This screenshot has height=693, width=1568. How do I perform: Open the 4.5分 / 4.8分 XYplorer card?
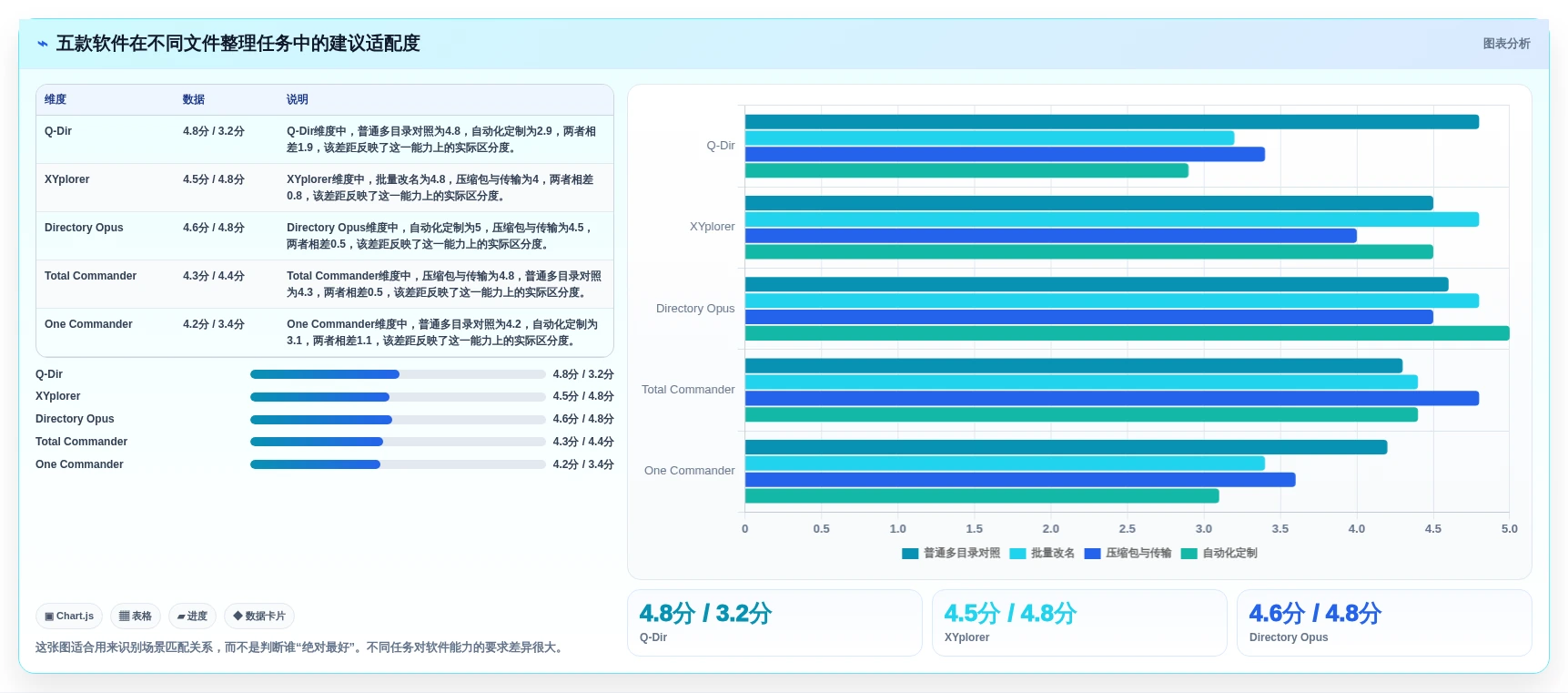(1079, 623)
